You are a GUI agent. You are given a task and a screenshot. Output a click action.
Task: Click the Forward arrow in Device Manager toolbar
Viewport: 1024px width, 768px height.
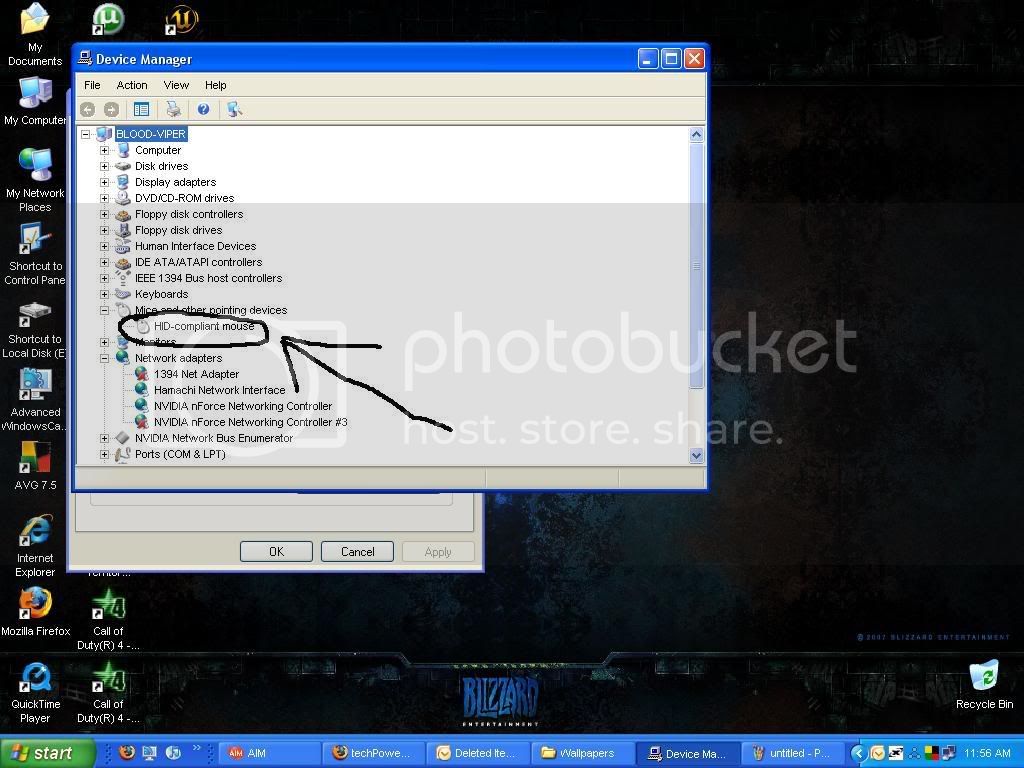pyautogui.click(x=111, y=110)
